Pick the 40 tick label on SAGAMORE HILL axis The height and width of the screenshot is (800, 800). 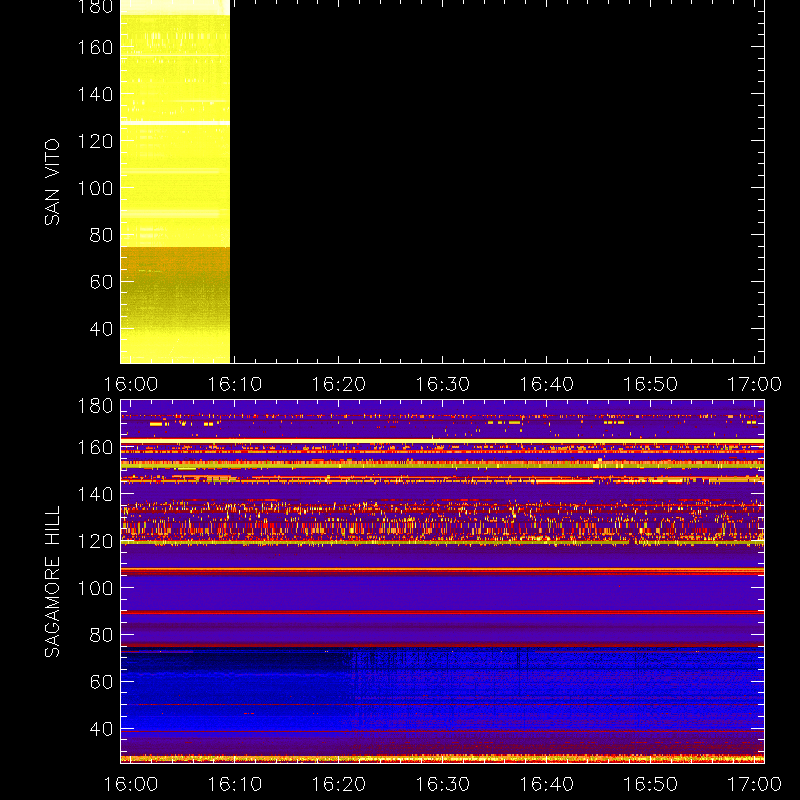[x=101, y=729]
